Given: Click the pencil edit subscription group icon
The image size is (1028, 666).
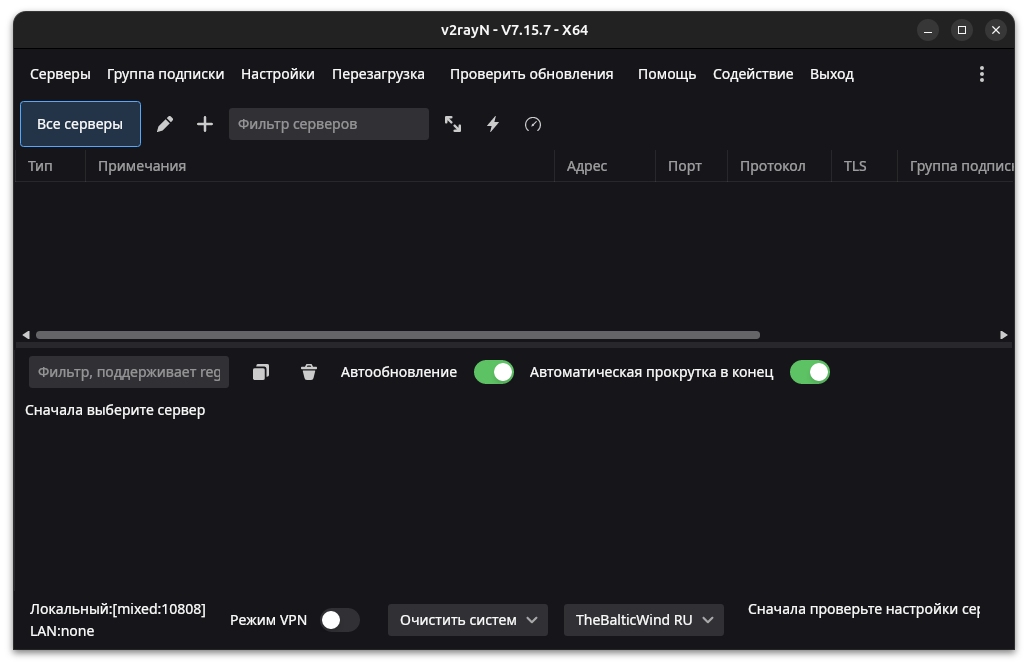Looking at the screenshot, I should tap(165, 124).
